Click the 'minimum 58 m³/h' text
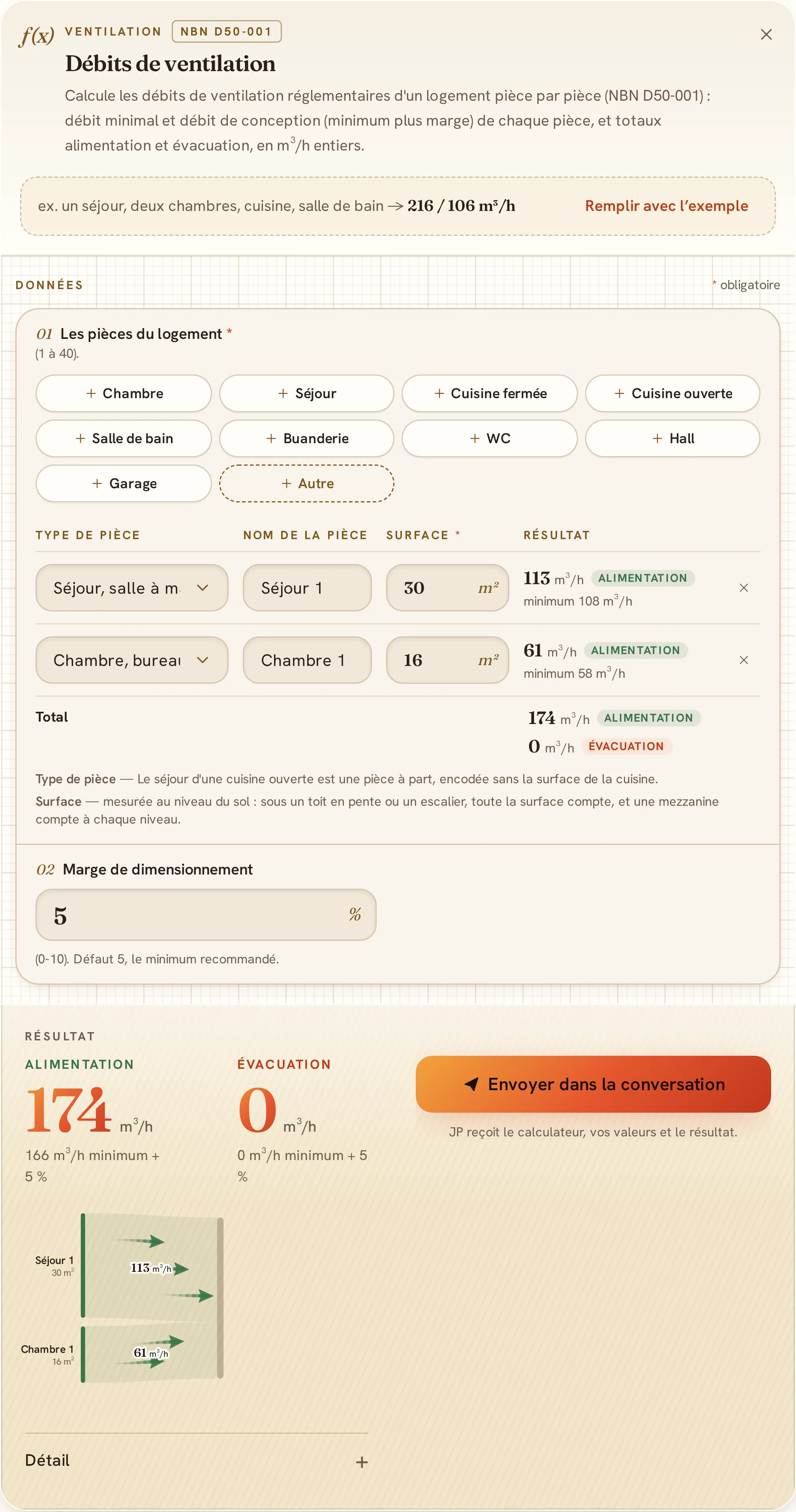The height and width of the screenshot is (1512, 796). 574,673
